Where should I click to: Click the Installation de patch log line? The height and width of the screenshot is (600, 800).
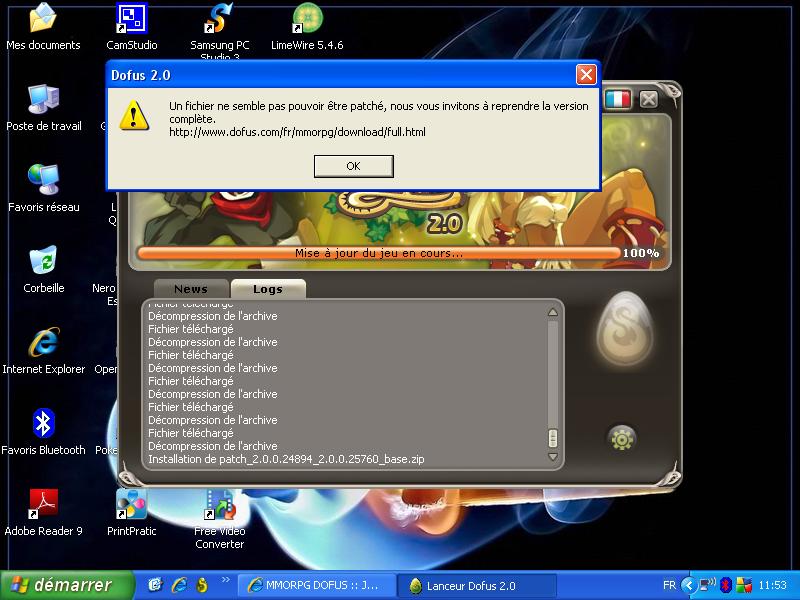pos(286,459)
